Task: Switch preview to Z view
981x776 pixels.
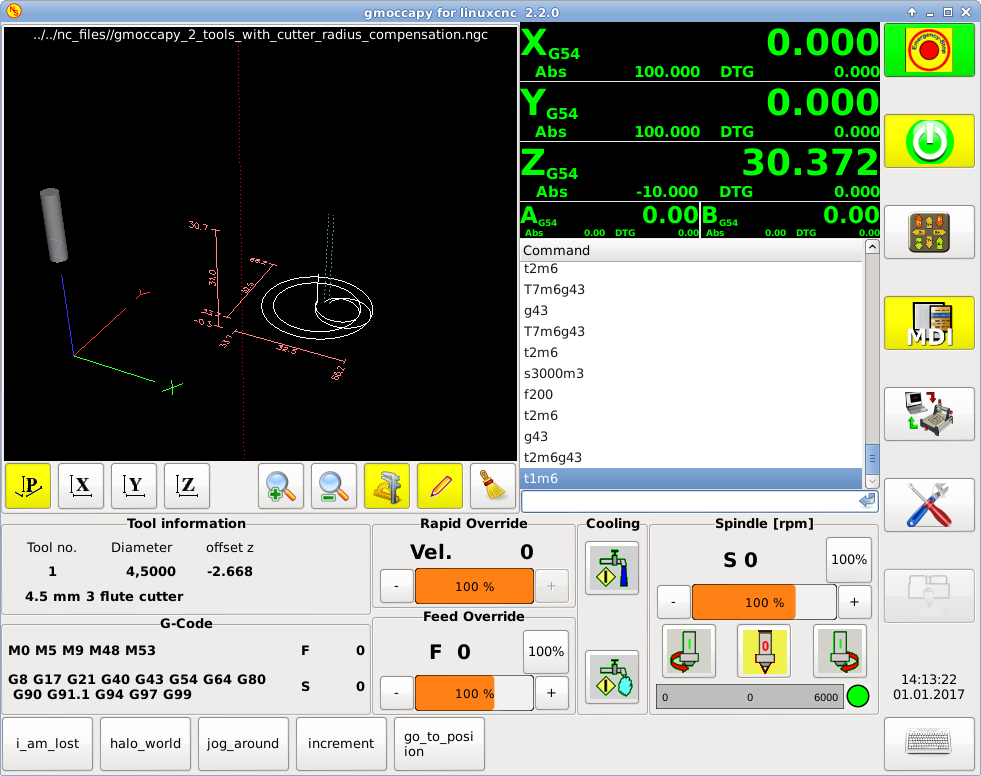Action: [x=186, y=486]
